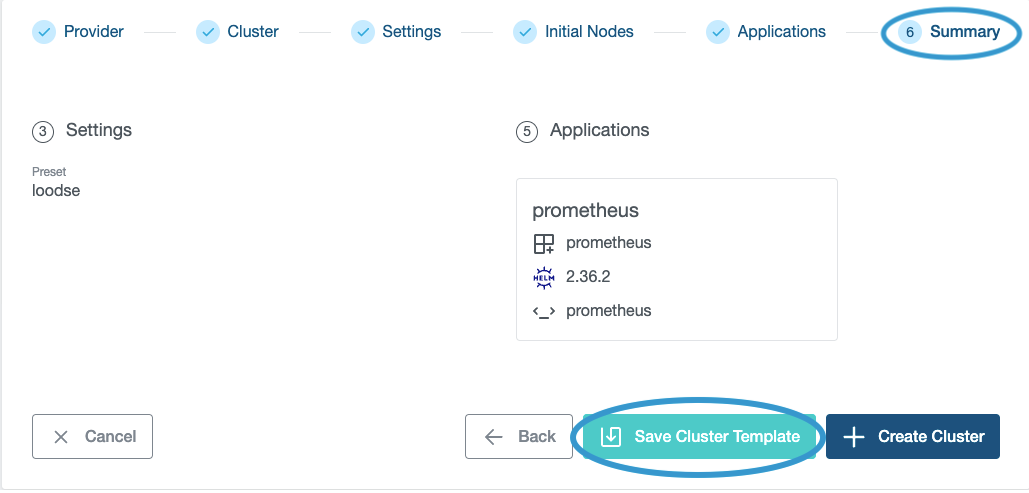Select the Summary step

tap(964, 32)
